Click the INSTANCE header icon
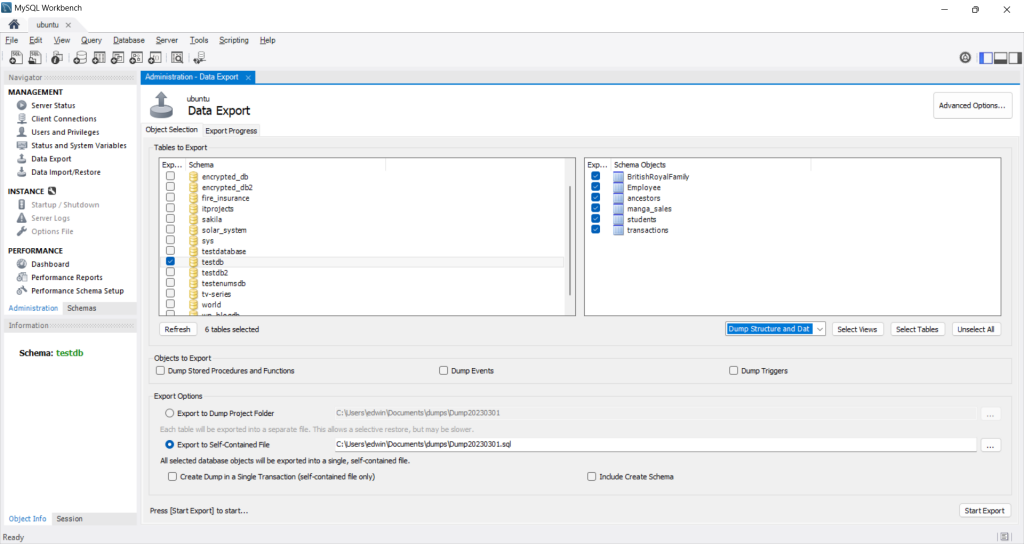The width and height of the screenshot is (1024, 544). (x=52, y=191)
